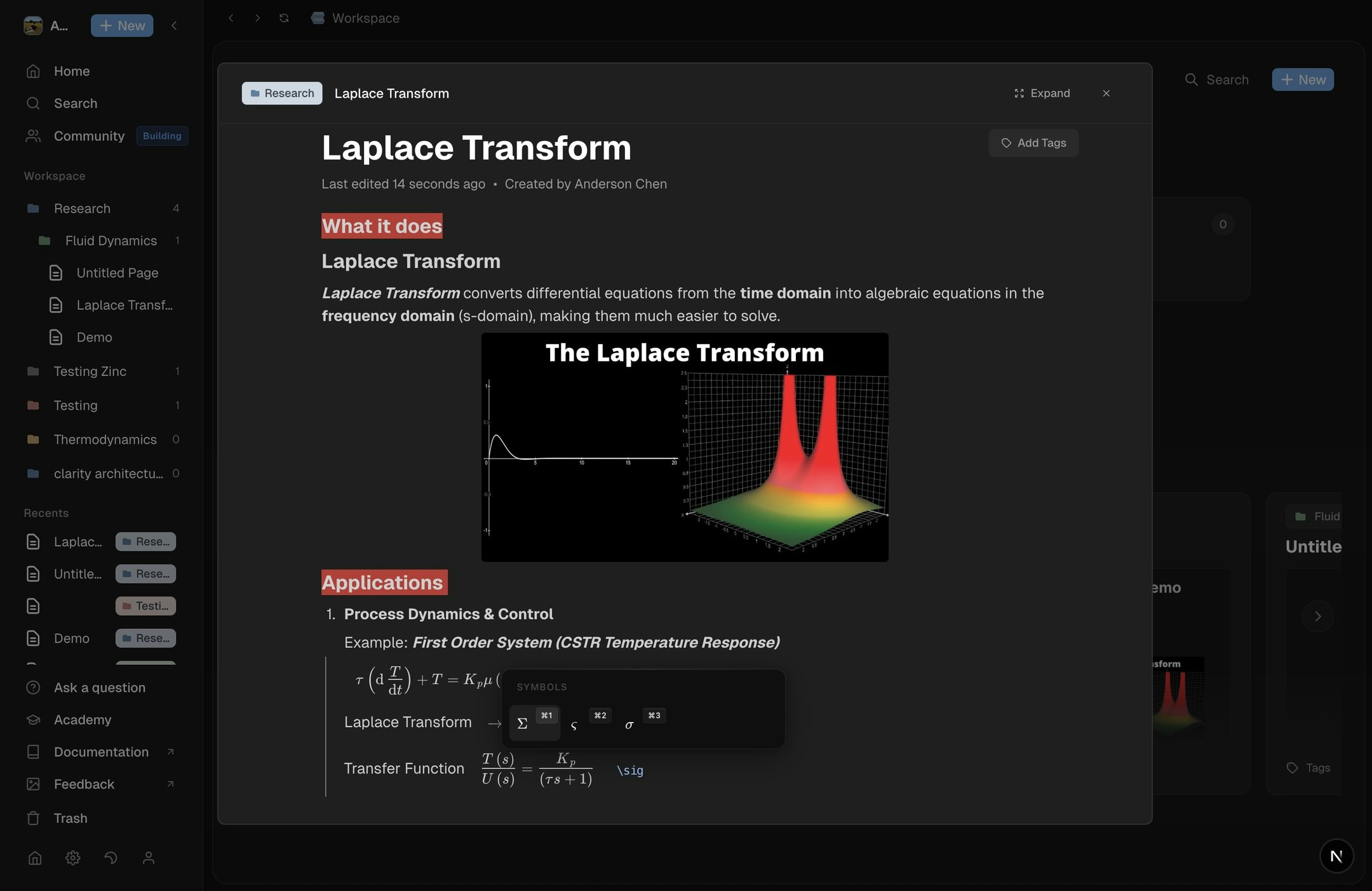The width and height of the screenshot is (1372, 891).
Task: Click the refresh icon in the top toolbar
Action: (284, 18)
